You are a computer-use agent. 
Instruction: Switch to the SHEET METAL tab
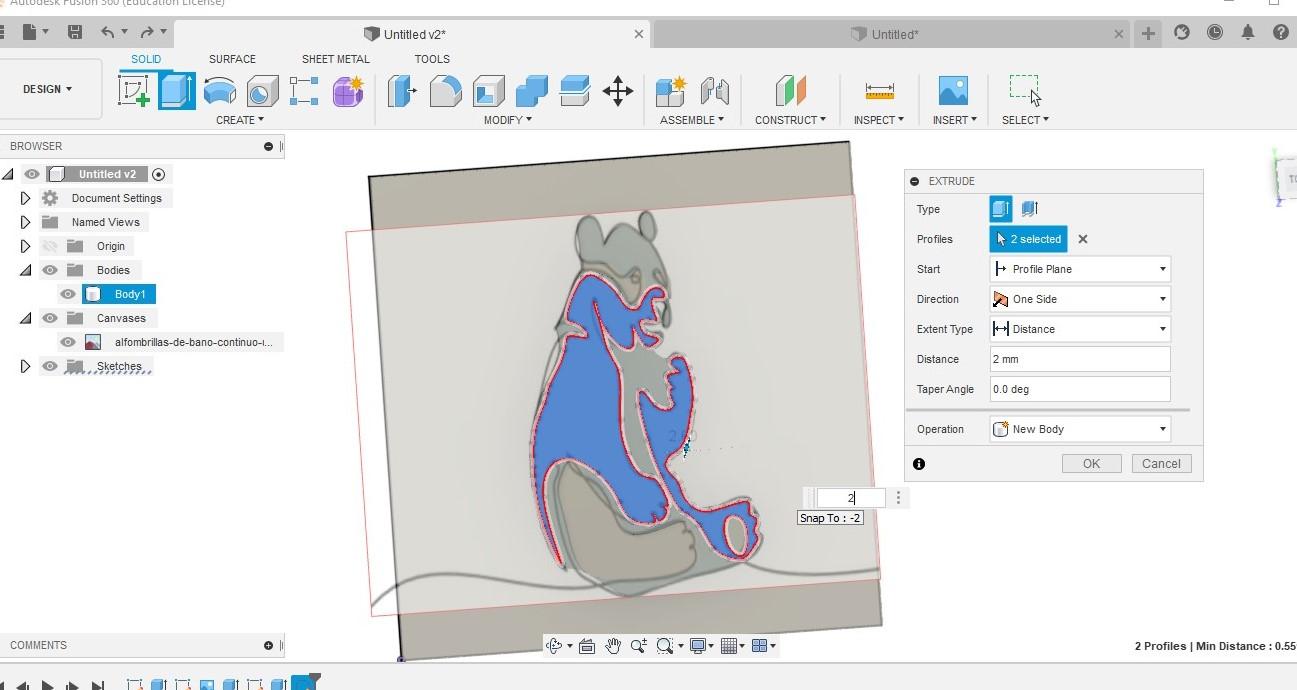pos(336,59)
